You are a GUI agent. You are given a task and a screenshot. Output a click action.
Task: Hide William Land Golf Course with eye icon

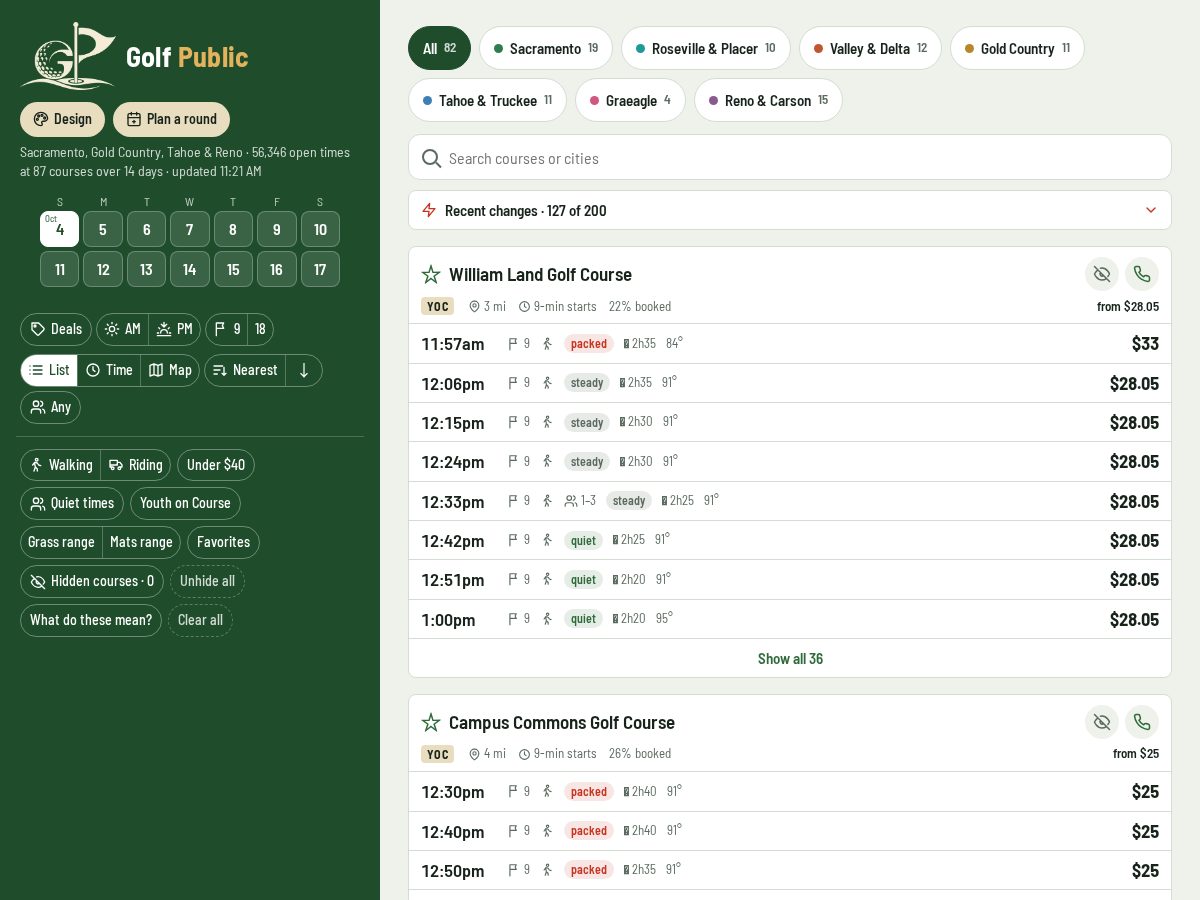[x=1102, y=274]
